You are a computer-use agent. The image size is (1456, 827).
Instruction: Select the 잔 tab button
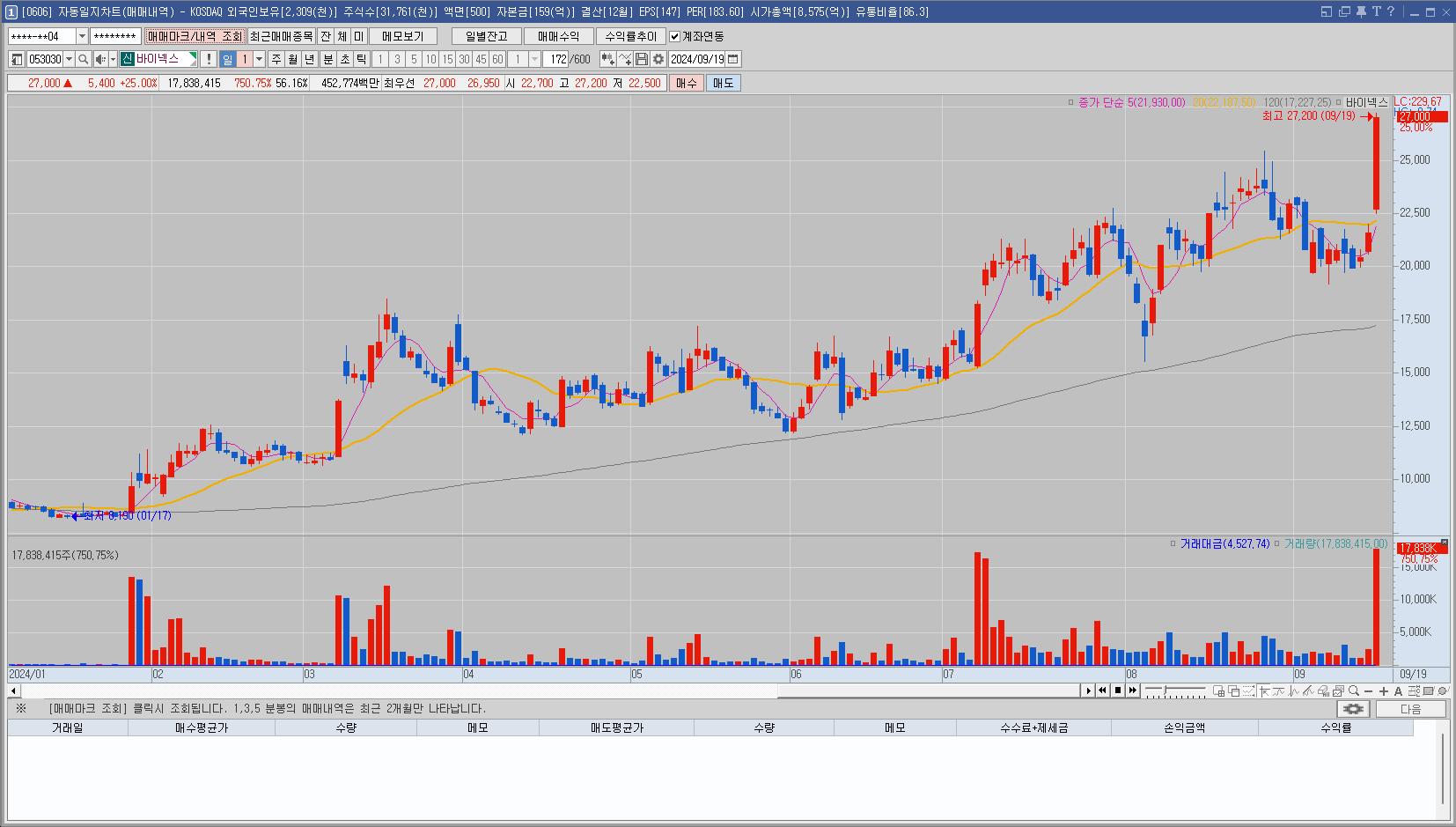(x=326, y=36)
